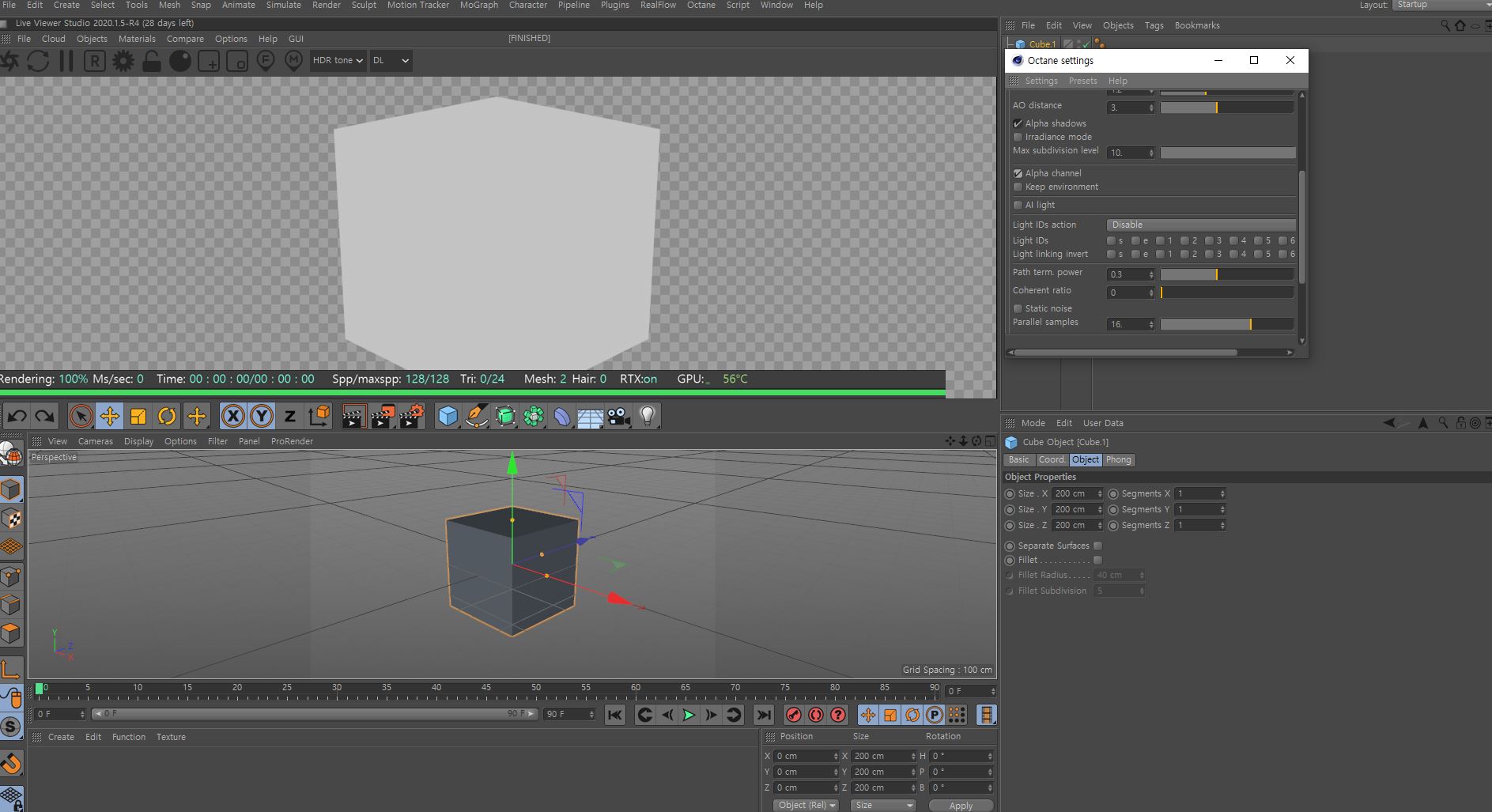
Task: Toggle X axis lock
Action: pyautogui.click(x=232, y=416)
